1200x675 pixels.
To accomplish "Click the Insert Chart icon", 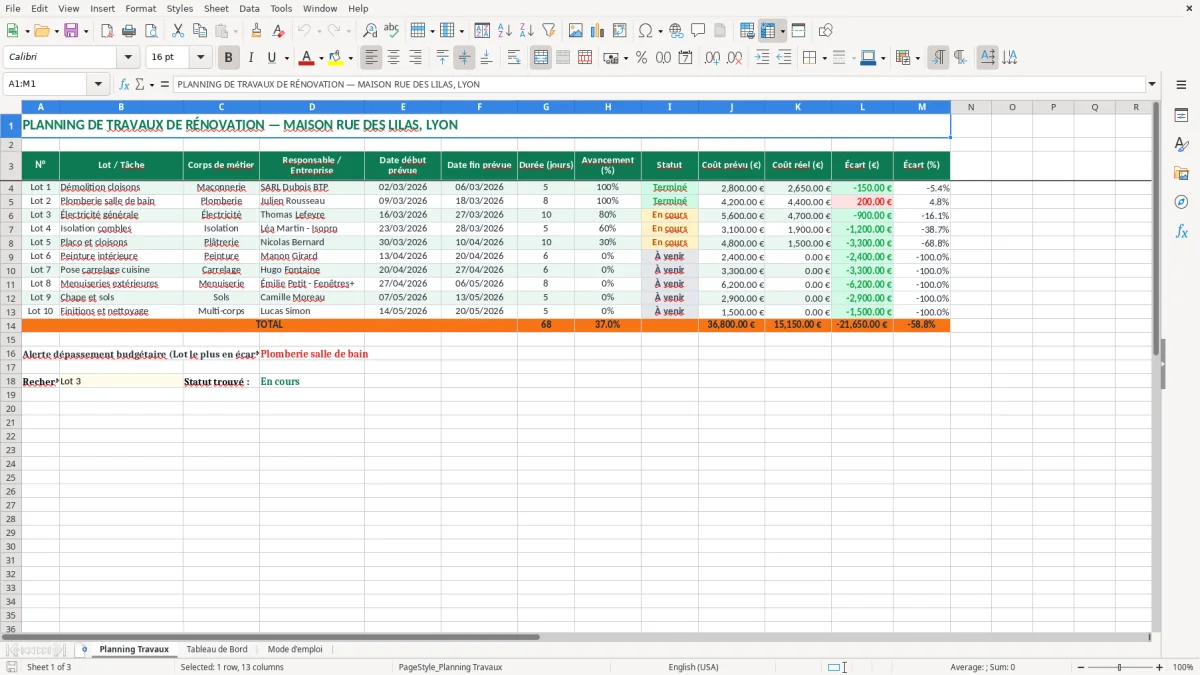I will click(598, 31).
